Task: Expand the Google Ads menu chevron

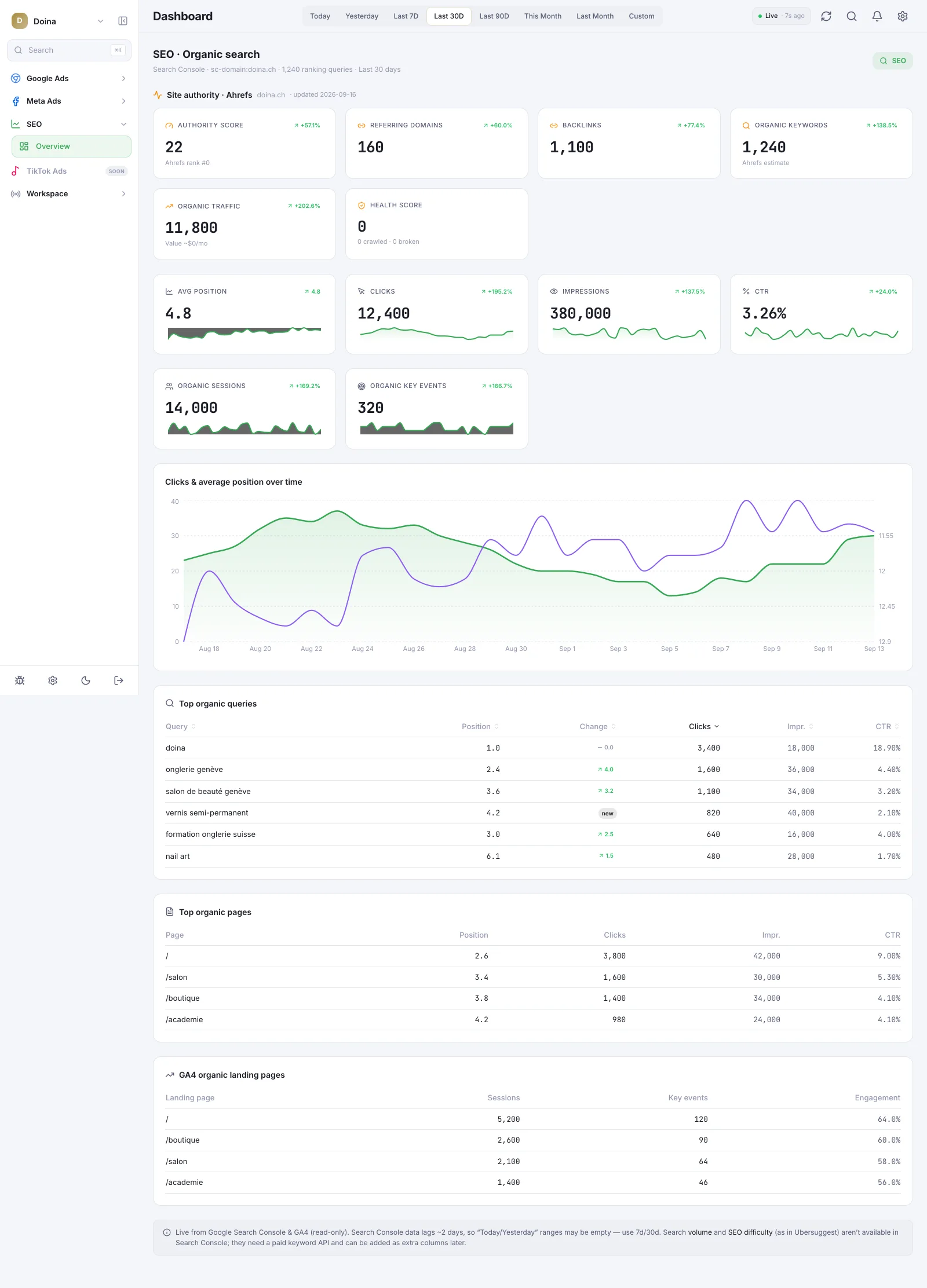Action: [x=123, y=79]
